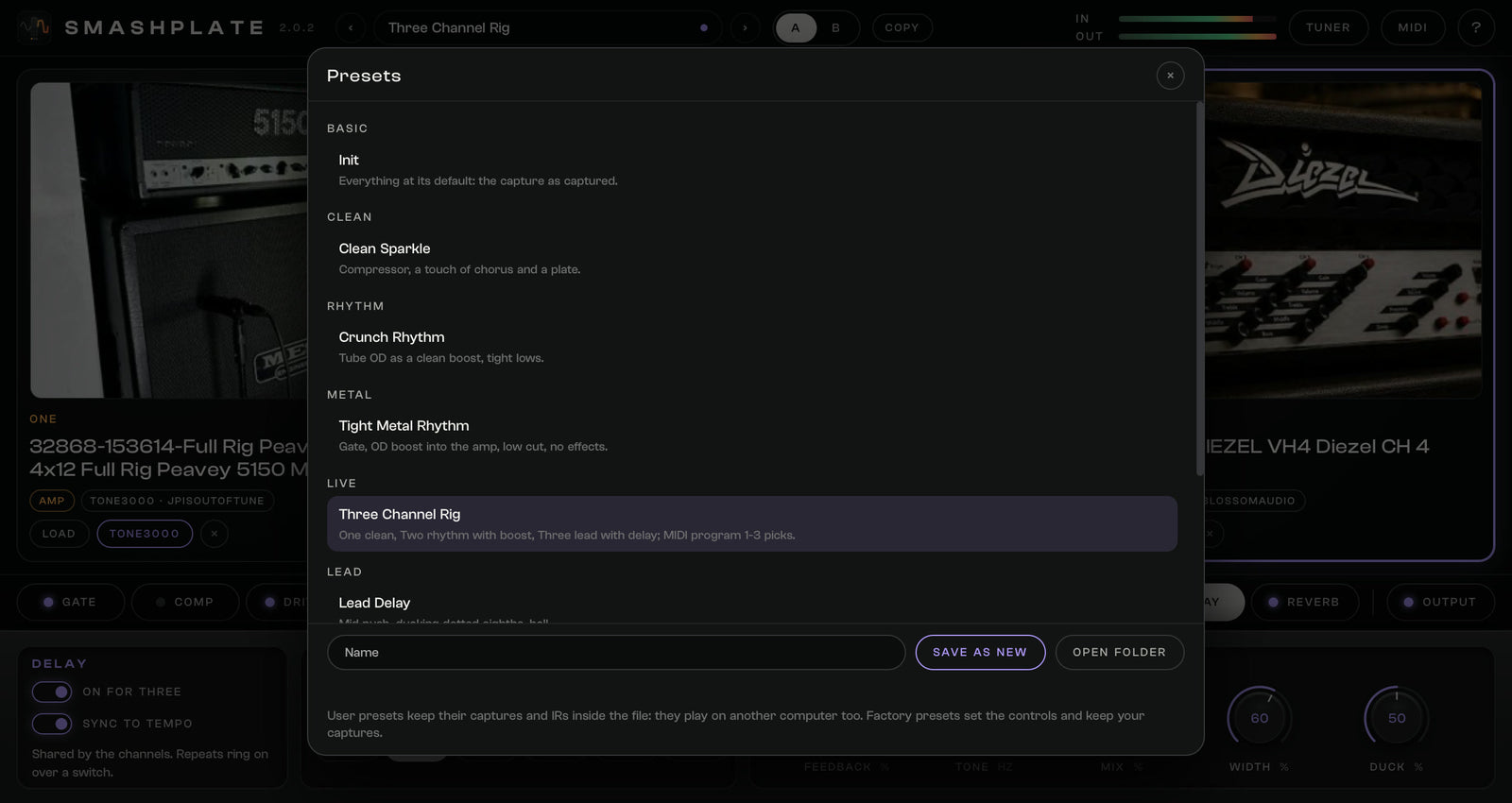Open the Output tab

click(1440, 602)
